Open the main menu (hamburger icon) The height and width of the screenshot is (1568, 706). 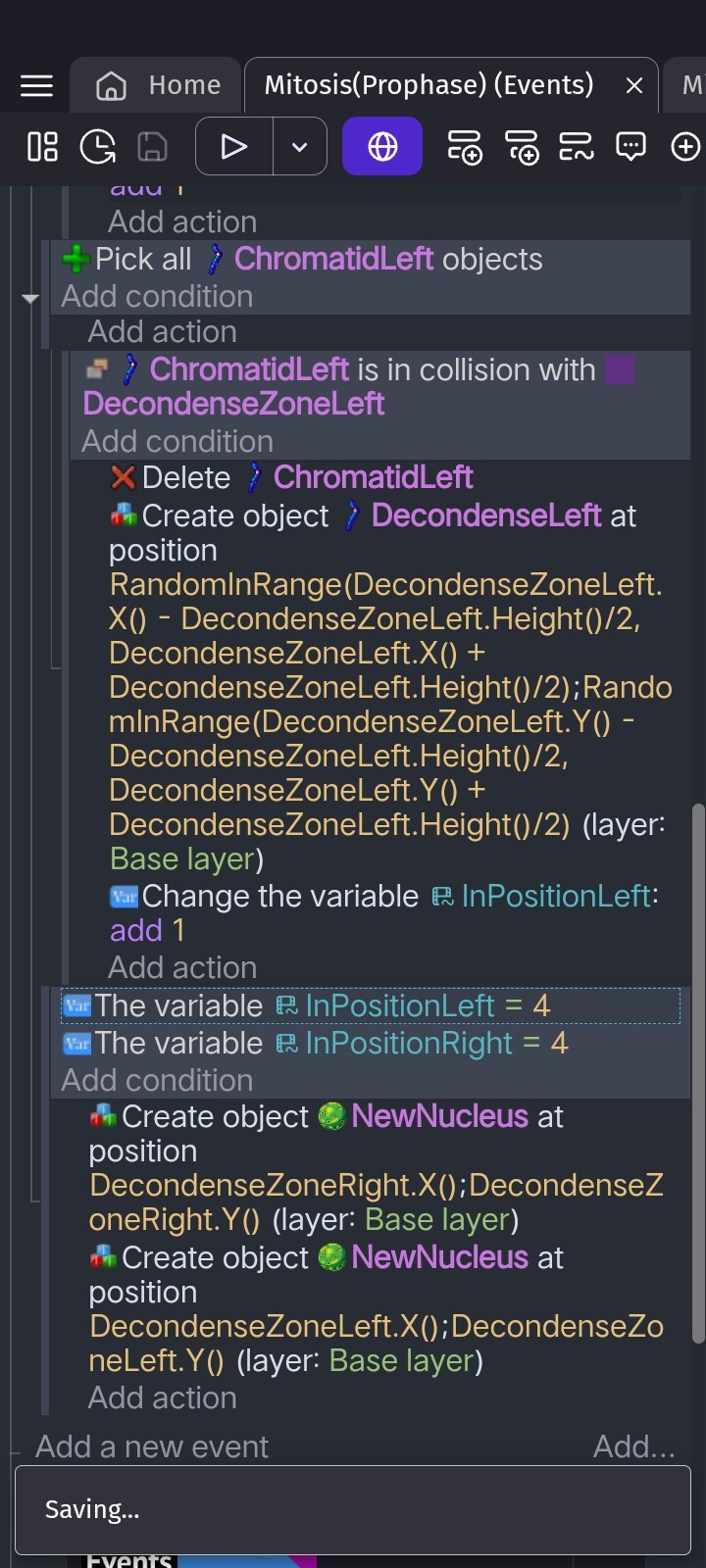(x=35, y=84)
